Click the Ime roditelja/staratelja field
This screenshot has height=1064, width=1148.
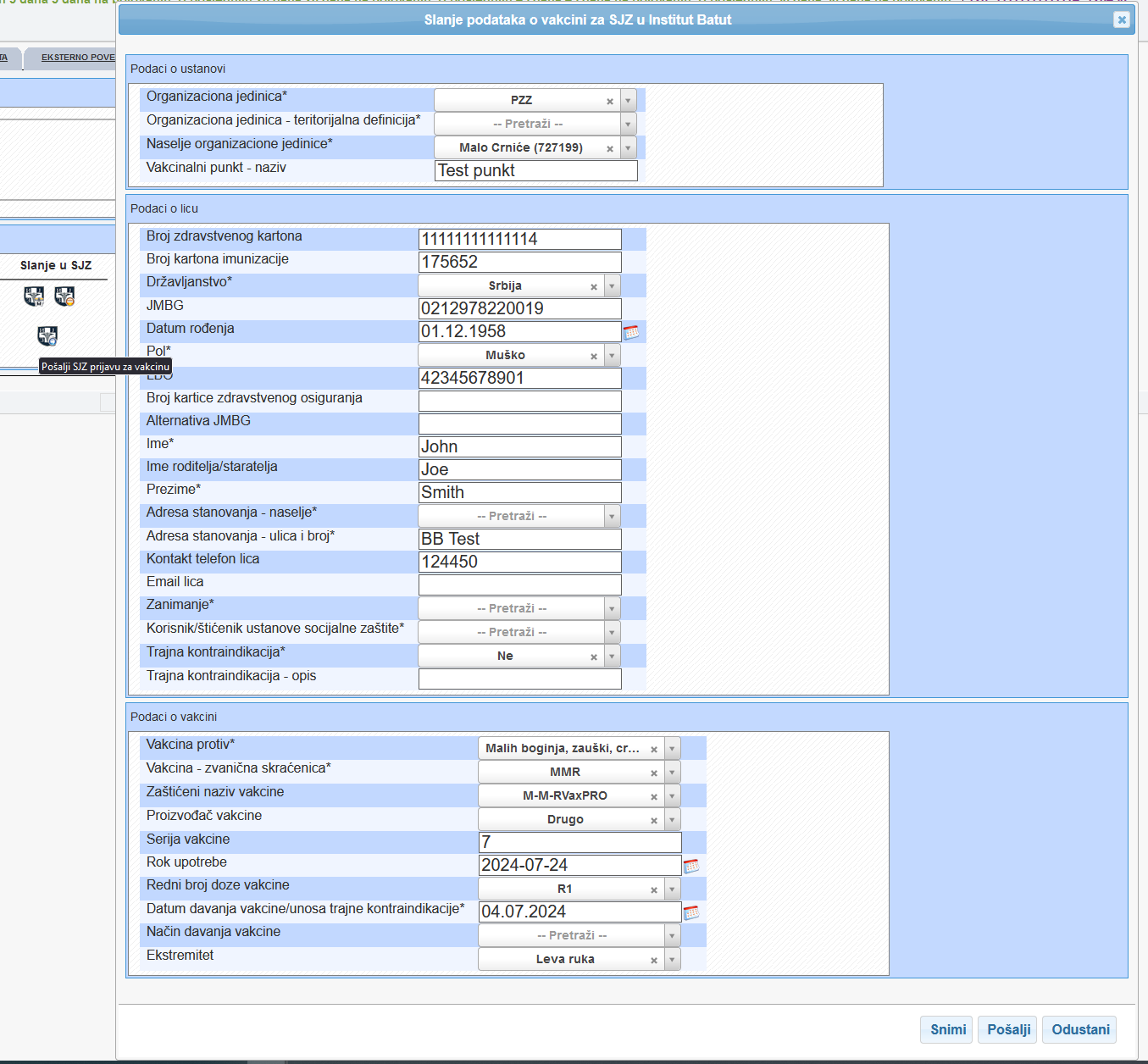[x=520, y=469]
